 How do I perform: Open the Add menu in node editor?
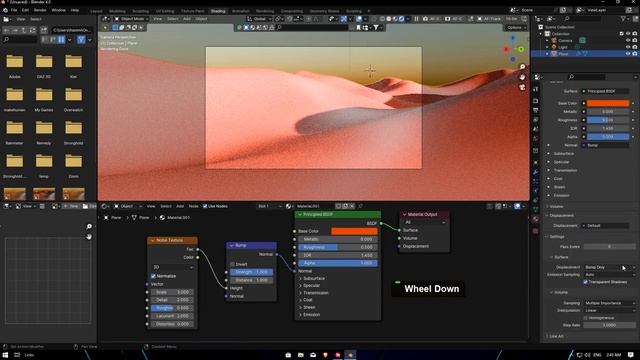coord(180,207)
